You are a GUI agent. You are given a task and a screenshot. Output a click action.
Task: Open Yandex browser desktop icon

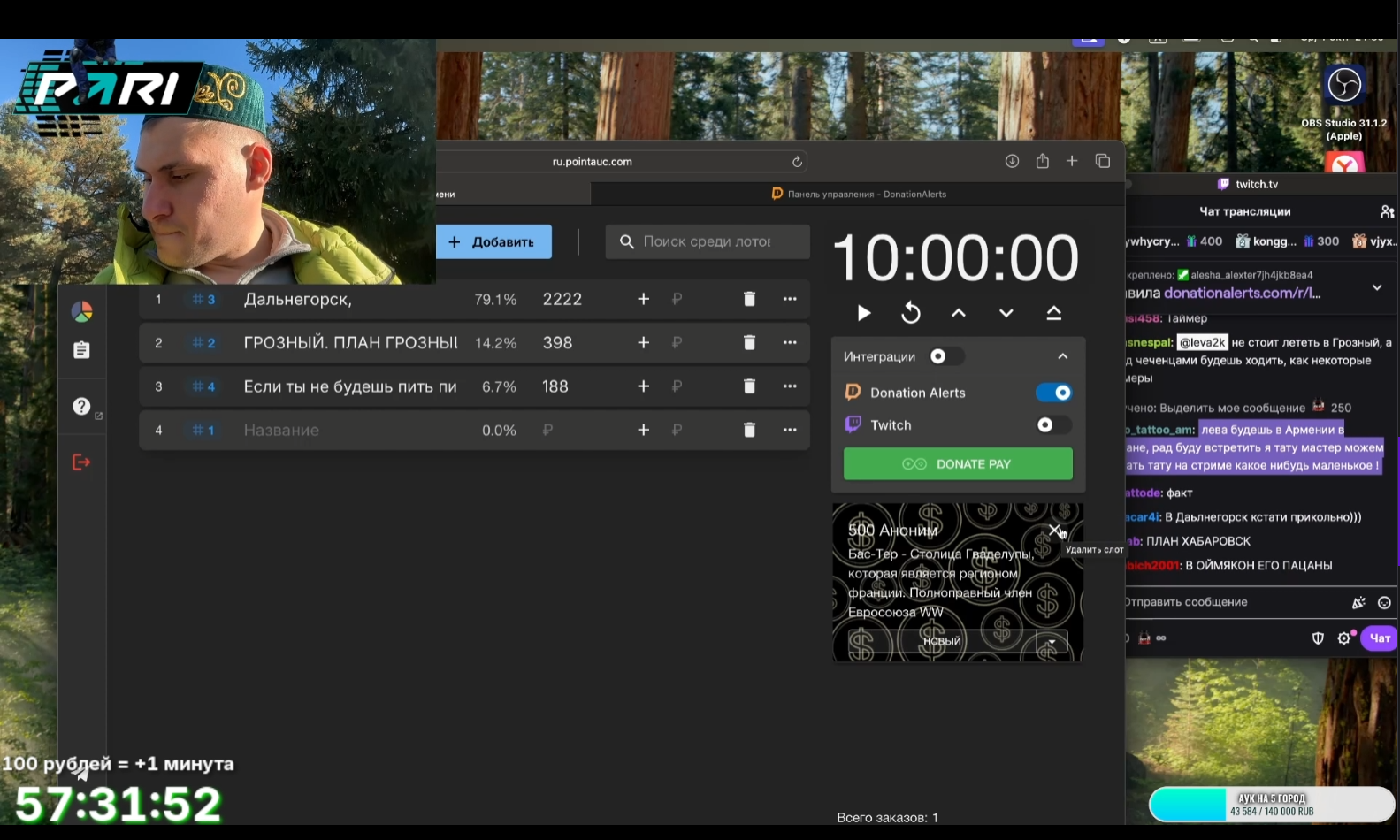[x=1345, y=162]
